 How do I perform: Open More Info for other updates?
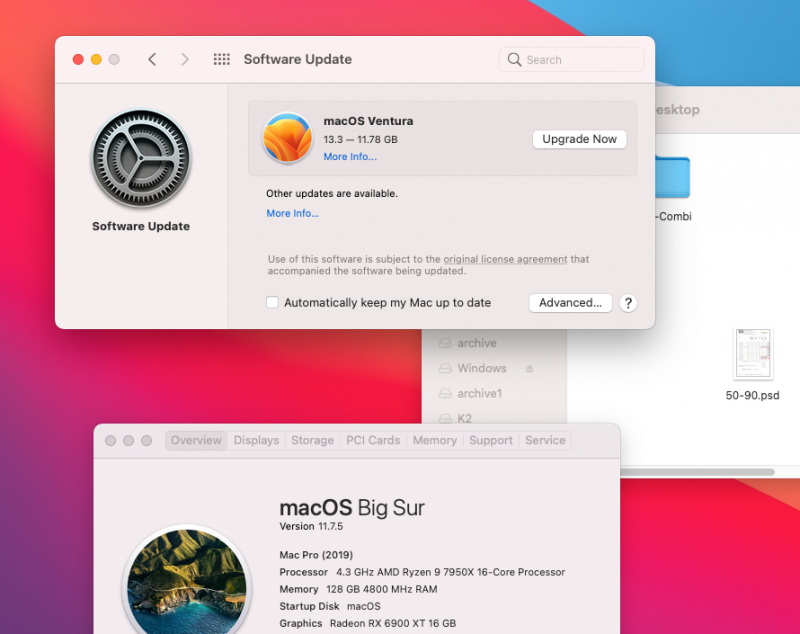pyautogui.click(x=292, y=213)
